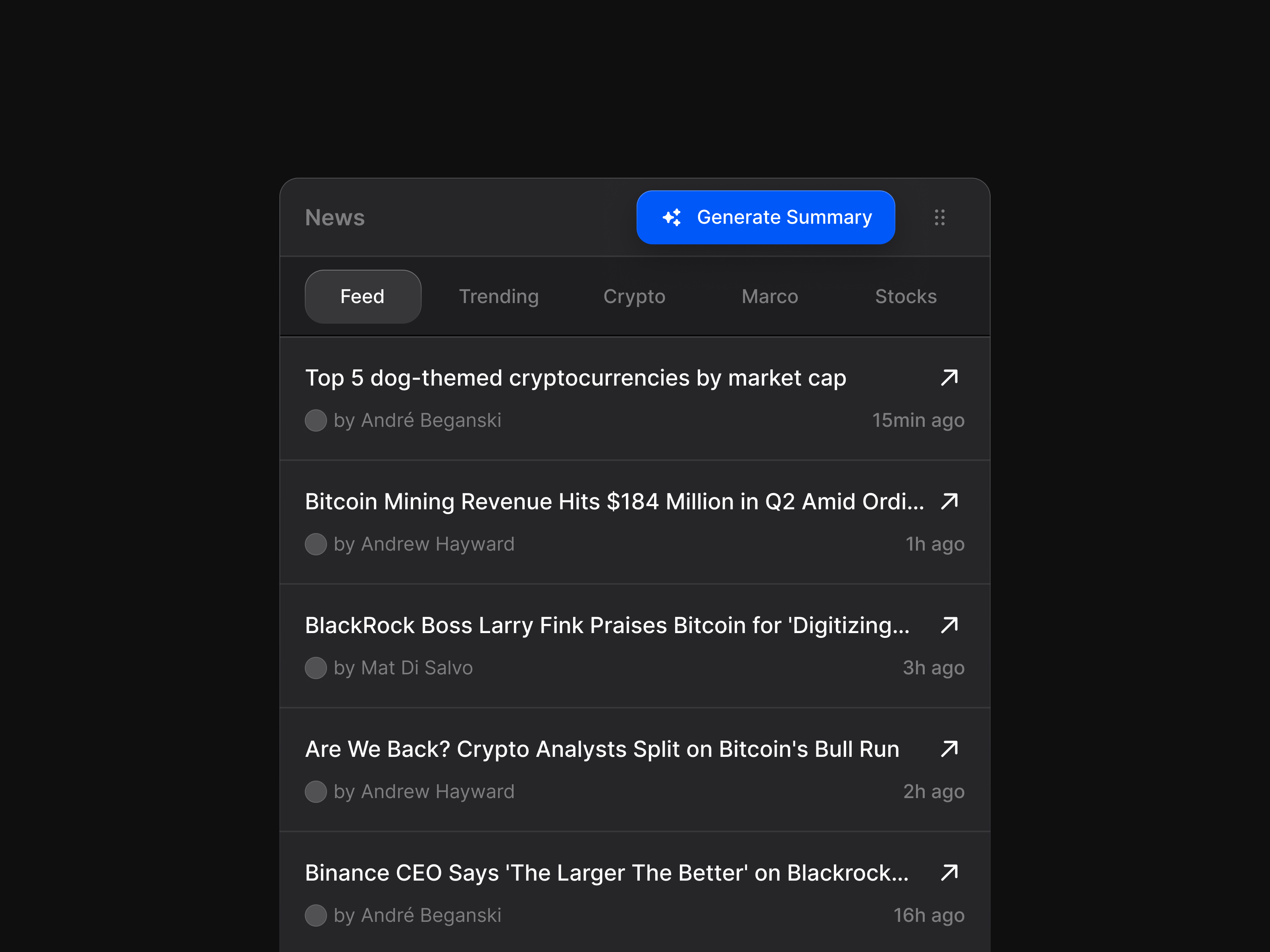Open the Bitcoin's Bull Run article via arrow icon
1270x952 pixels.
point(950,749)
